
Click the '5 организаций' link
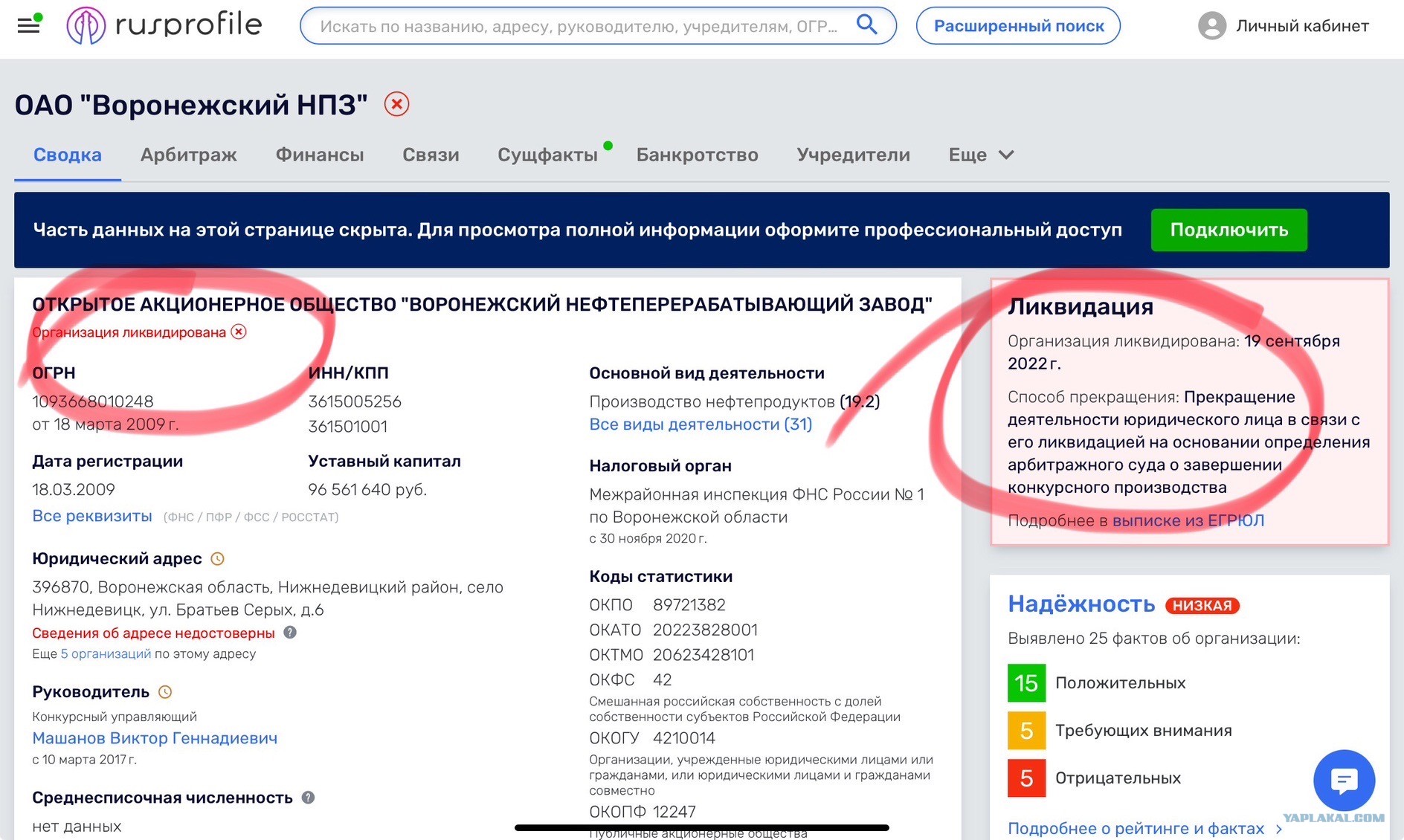[x=106, y=654]
